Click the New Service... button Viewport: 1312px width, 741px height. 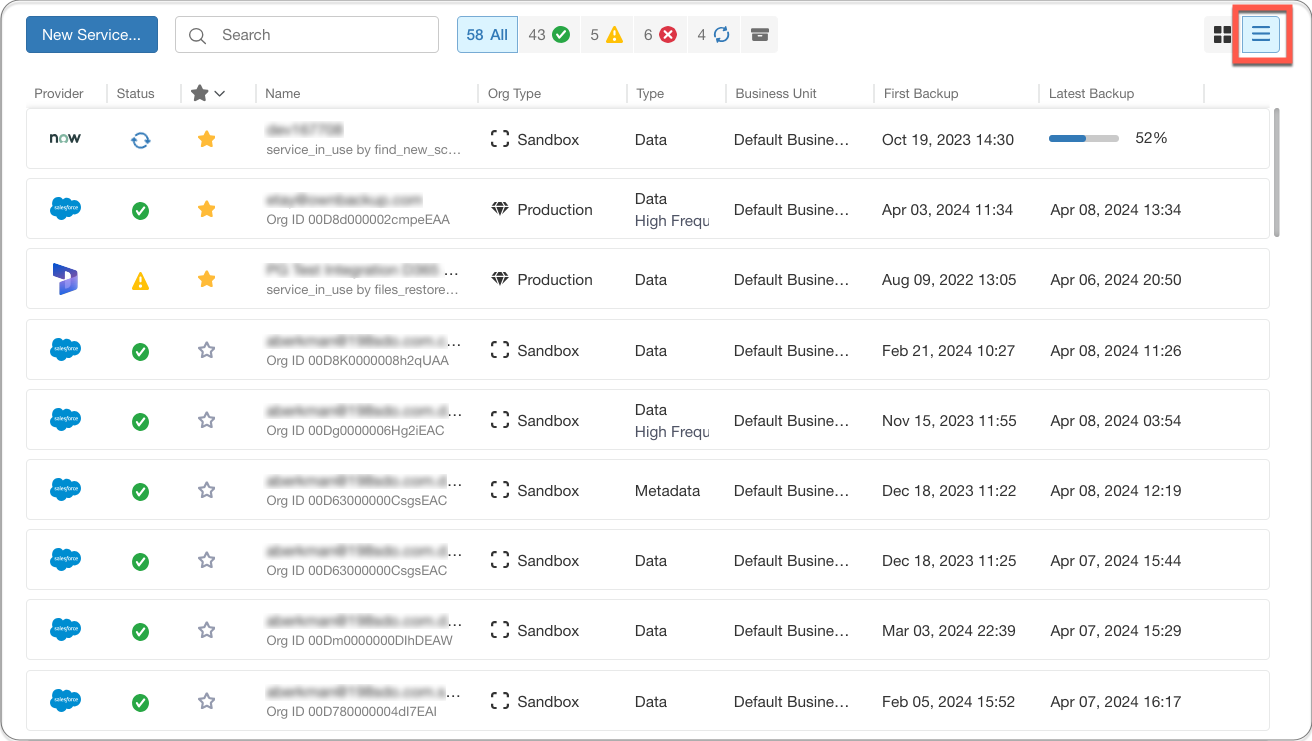[92, 35]
